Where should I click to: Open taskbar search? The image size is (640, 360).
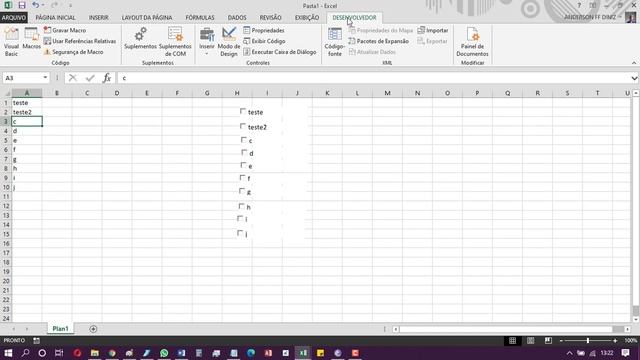(25, 353)
